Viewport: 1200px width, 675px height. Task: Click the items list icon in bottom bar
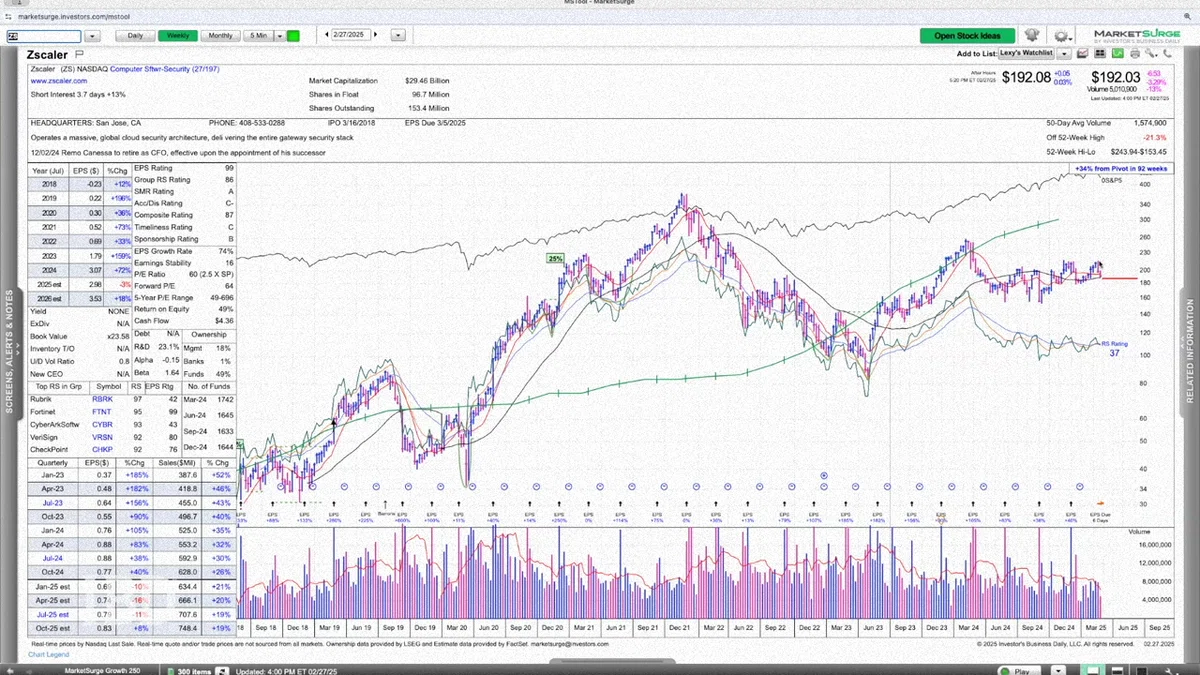tap(170, 671)
